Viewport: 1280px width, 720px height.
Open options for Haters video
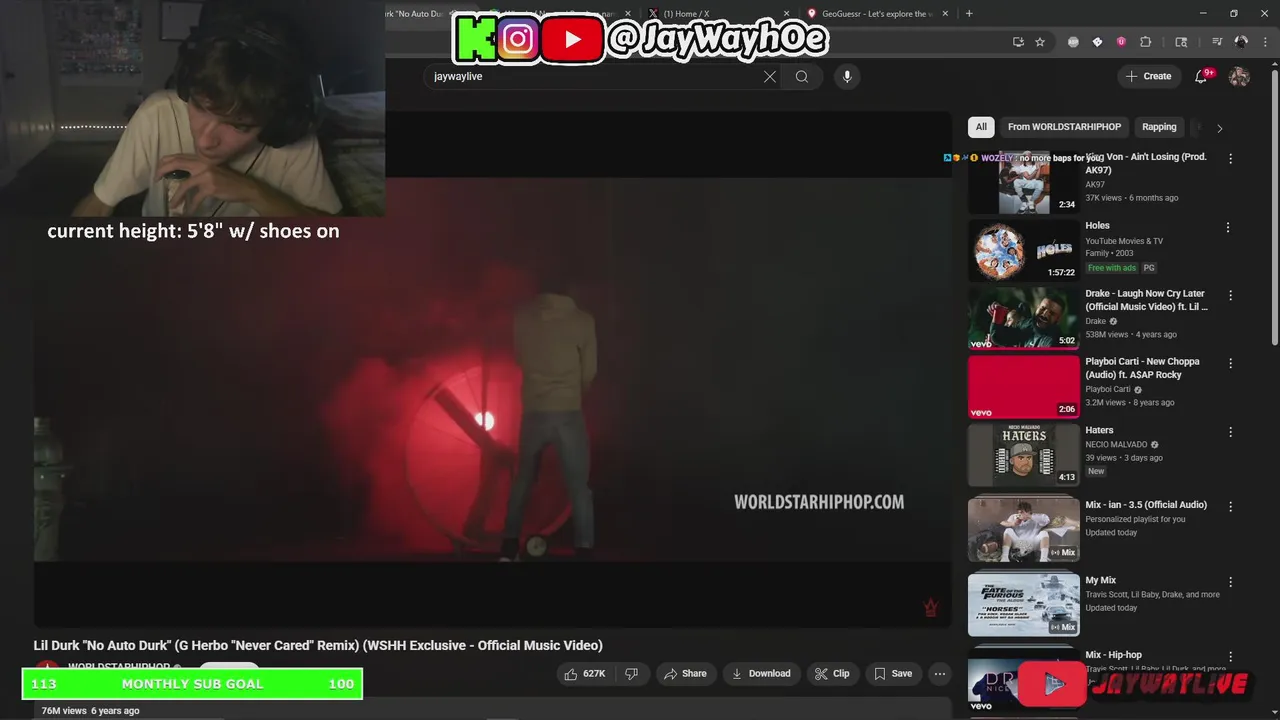tap(1230, 433)
